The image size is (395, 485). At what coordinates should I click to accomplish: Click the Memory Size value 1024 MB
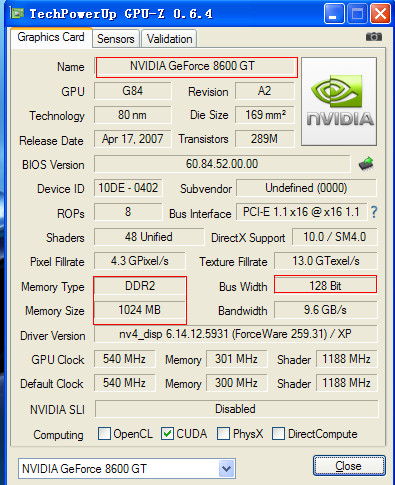point(140,310)
